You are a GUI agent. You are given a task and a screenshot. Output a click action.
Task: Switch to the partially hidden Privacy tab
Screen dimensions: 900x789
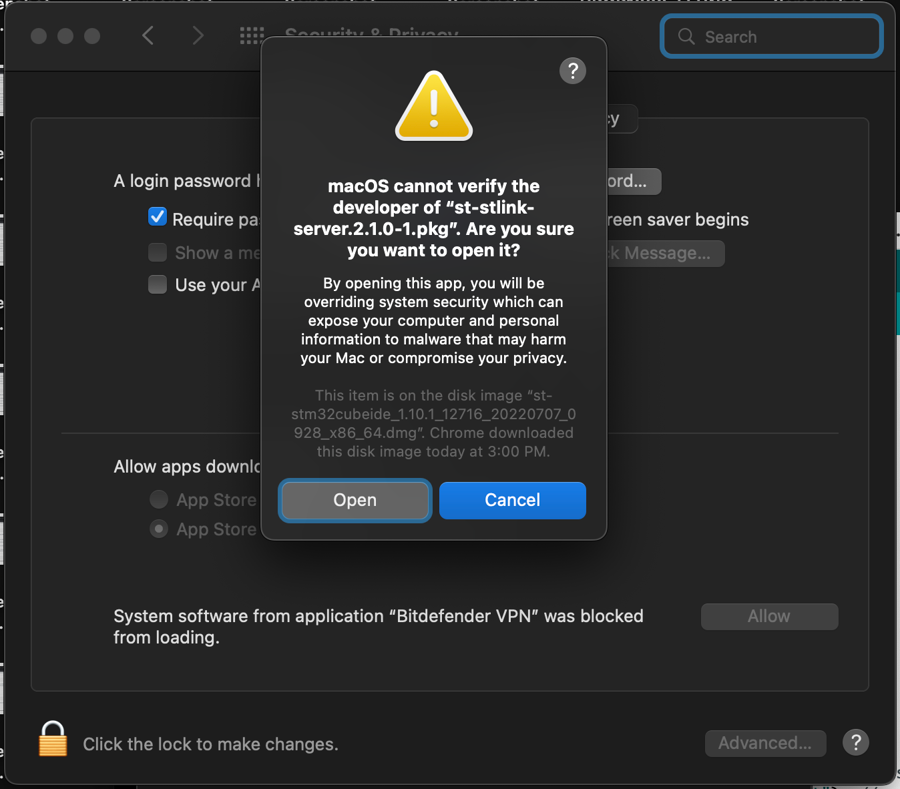pos(620,119)
